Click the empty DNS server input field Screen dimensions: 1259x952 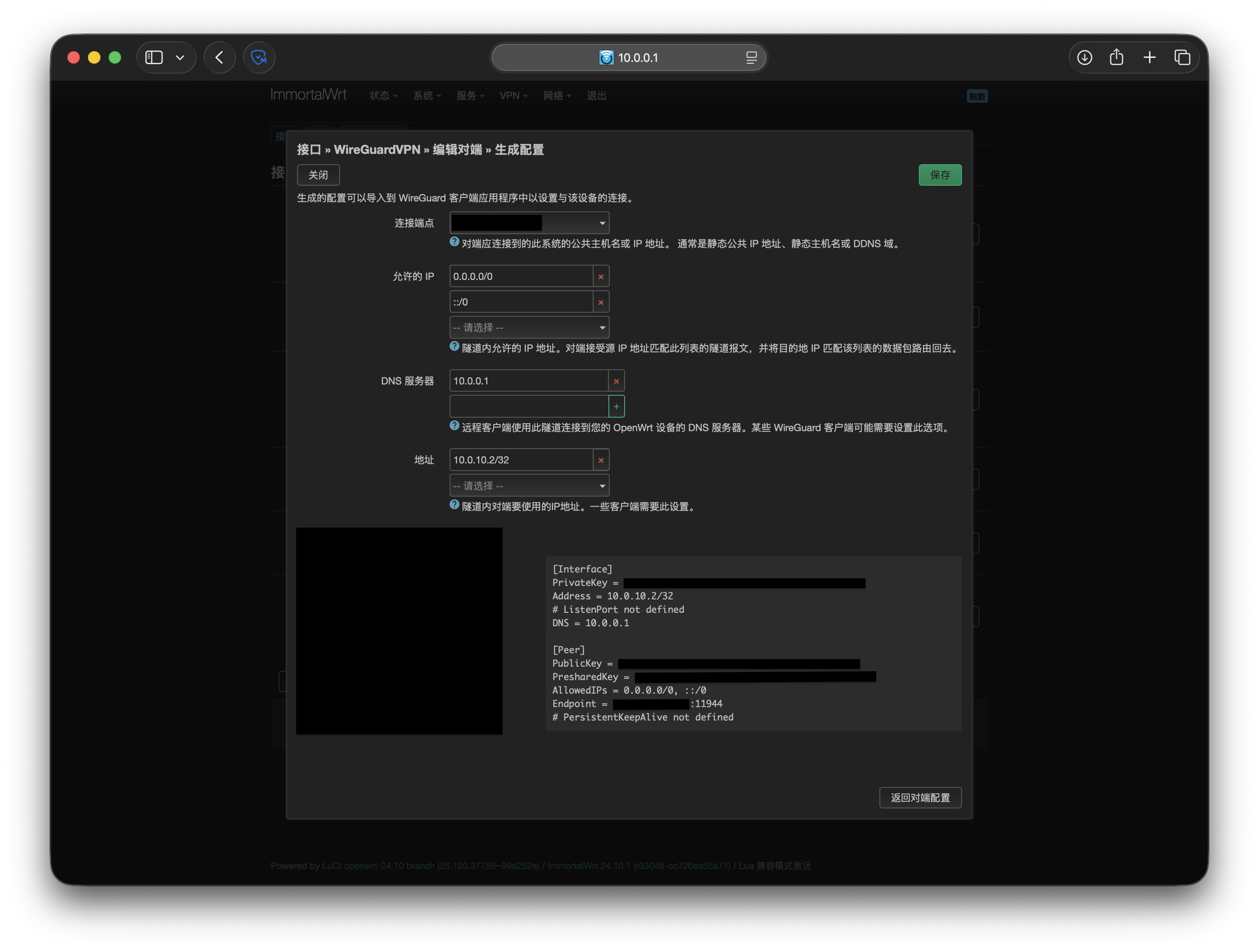click(x=528, y=406)
